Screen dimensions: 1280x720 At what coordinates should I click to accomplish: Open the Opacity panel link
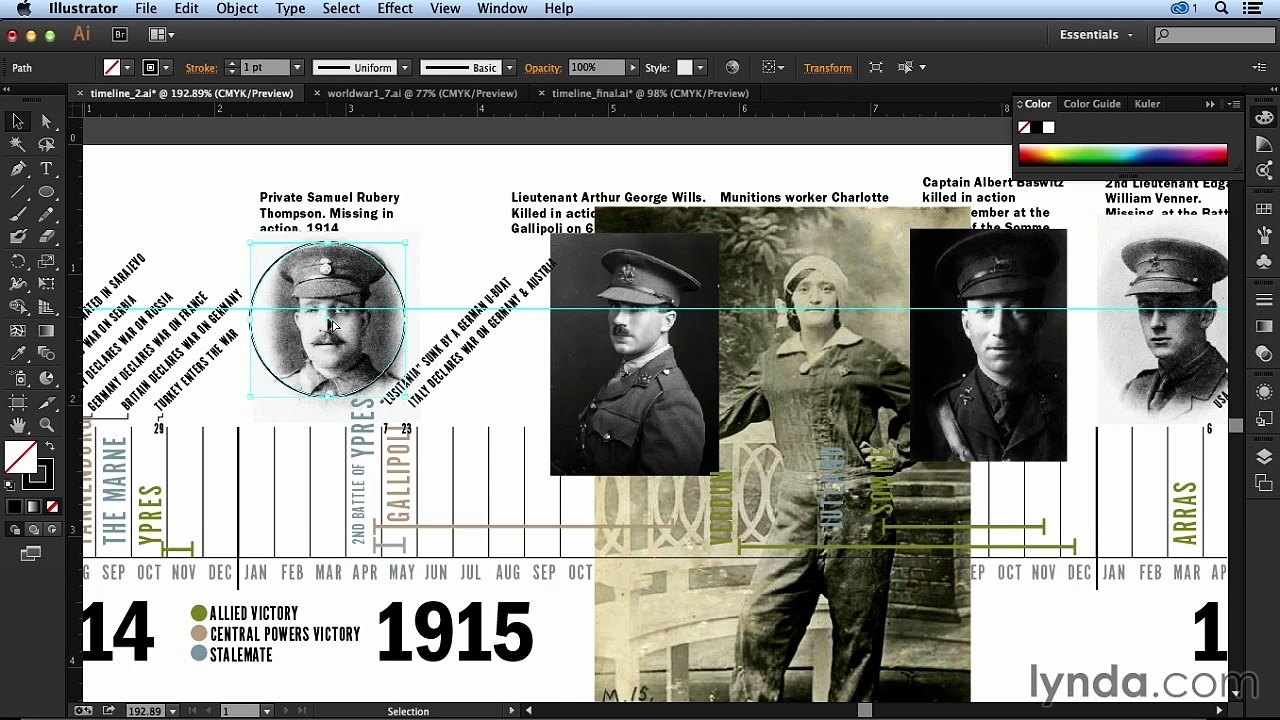point(543,68)
